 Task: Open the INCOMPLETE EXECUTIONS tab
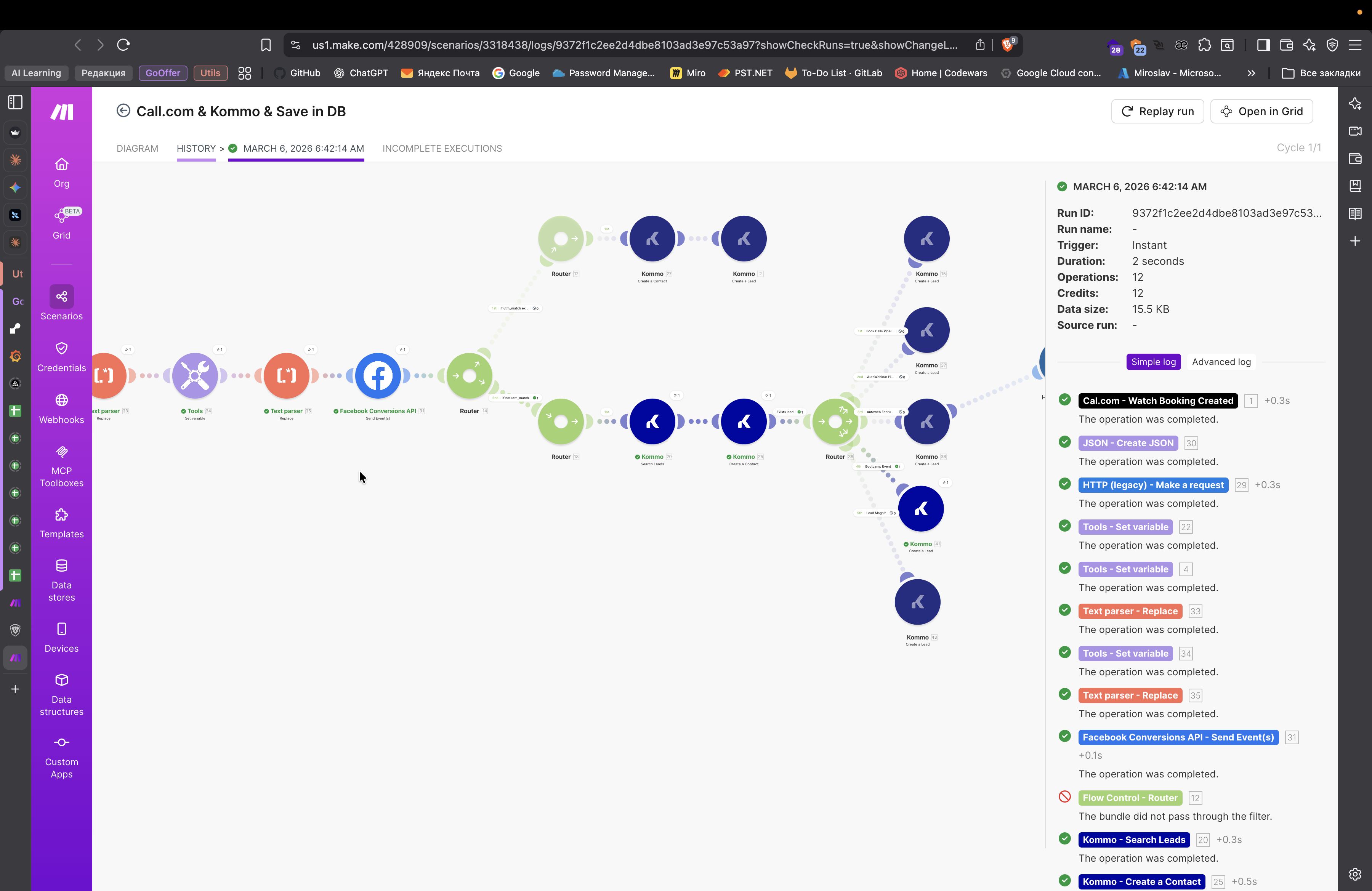tap(442, 148)
